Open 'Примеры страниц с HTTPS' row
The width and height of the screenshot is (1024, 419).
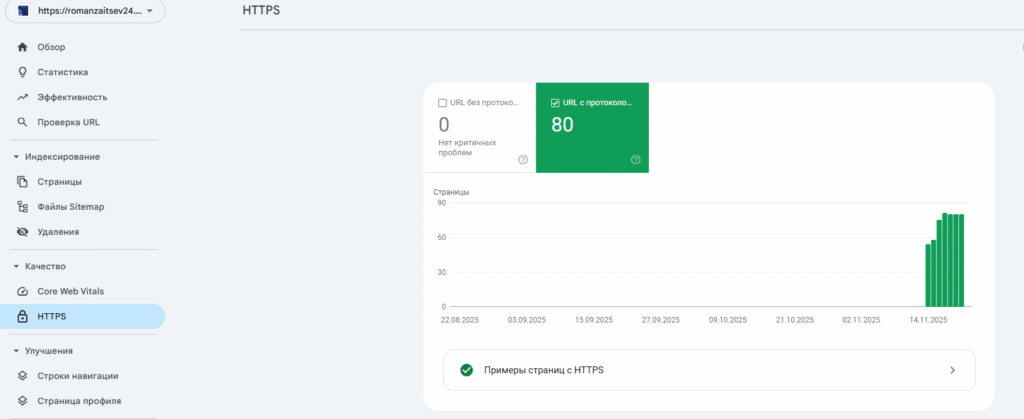click(x=708, y=370)
